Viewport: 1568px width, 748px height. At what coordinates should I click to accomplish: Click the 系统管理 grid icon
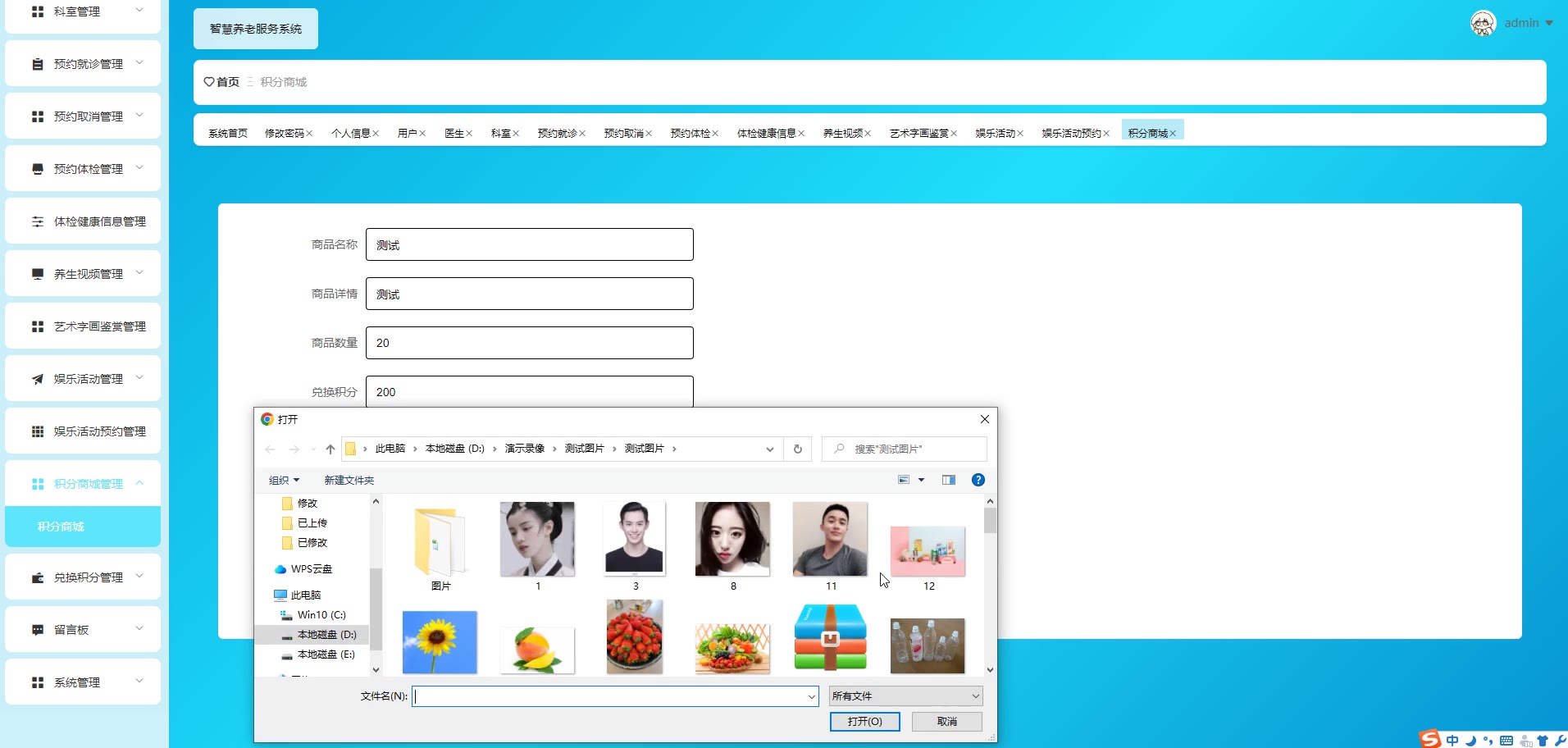click(38, 682)
